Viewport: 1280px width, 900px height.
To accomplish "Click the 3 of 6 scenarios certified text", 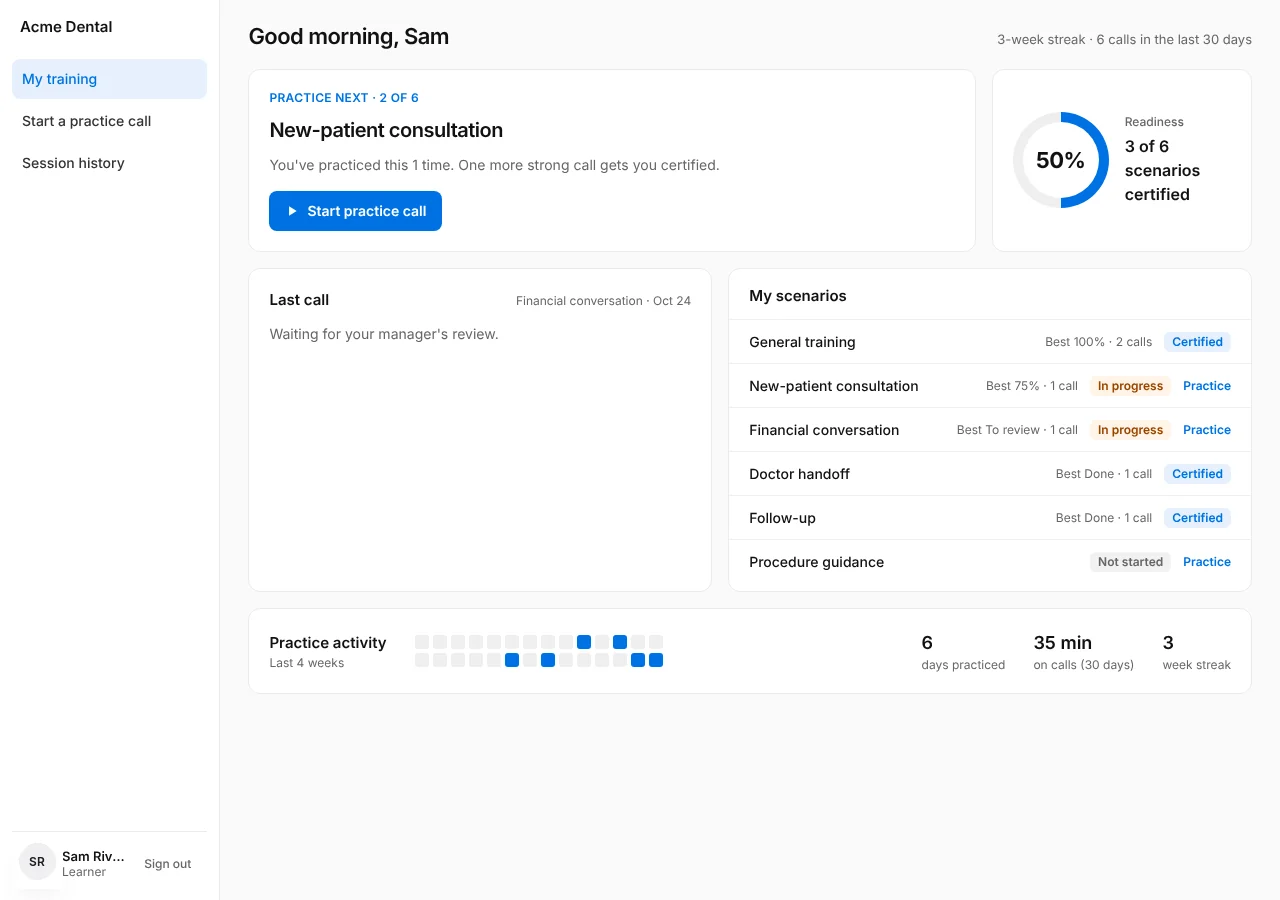I will [x=1162, y=170].
